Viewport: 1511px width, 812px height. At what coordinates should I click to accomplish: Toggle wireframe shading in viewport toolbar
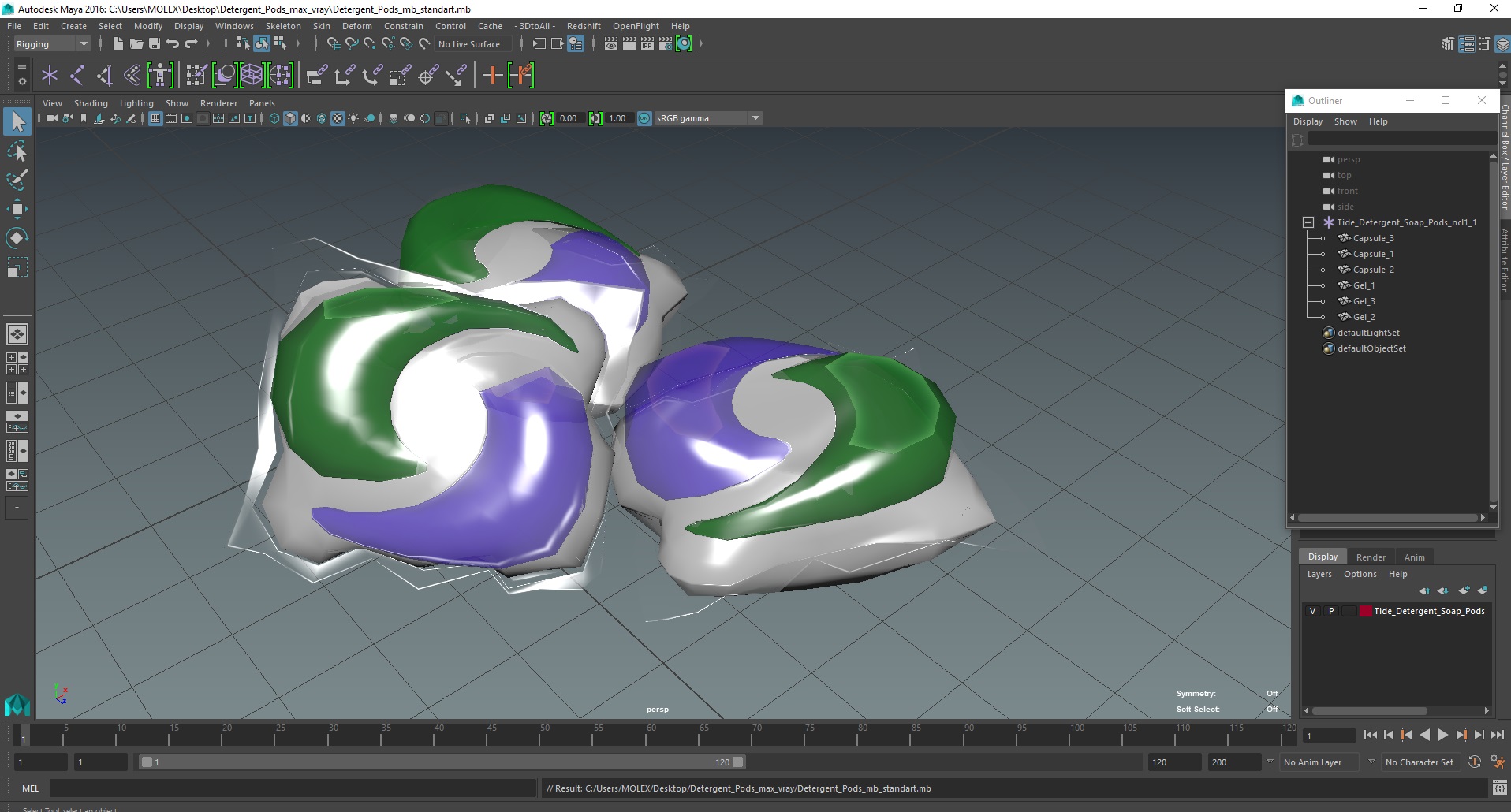click(x=274, y=118)
